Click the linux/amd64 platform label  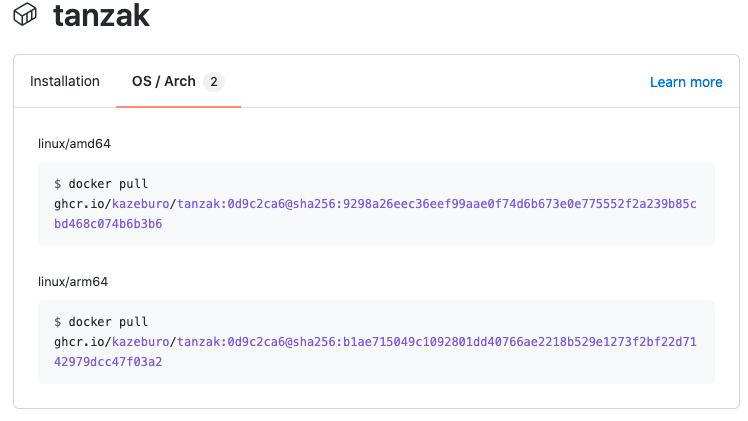pos(74,144)
